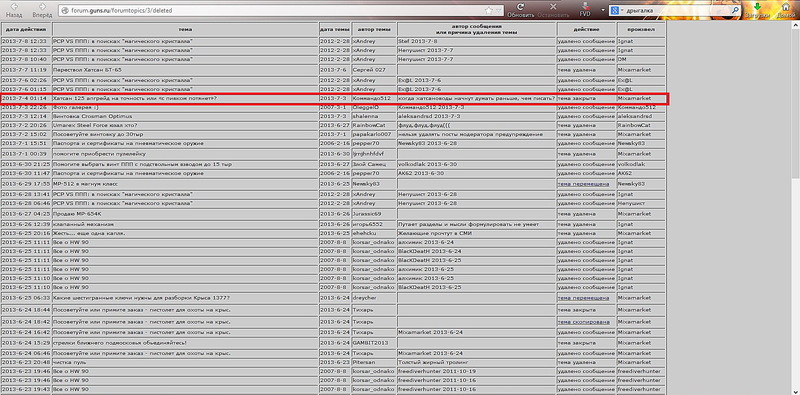This screenshot has height=395, width=800.
Task: Expand the address bar history dropdown arrow
Action: [x=499, y=10]
